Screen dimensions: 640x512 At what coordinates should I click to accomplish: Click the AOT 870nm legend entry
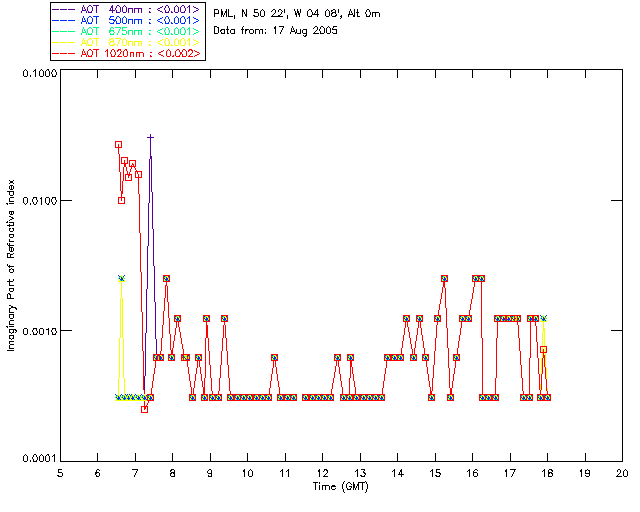tap(126, 42)
